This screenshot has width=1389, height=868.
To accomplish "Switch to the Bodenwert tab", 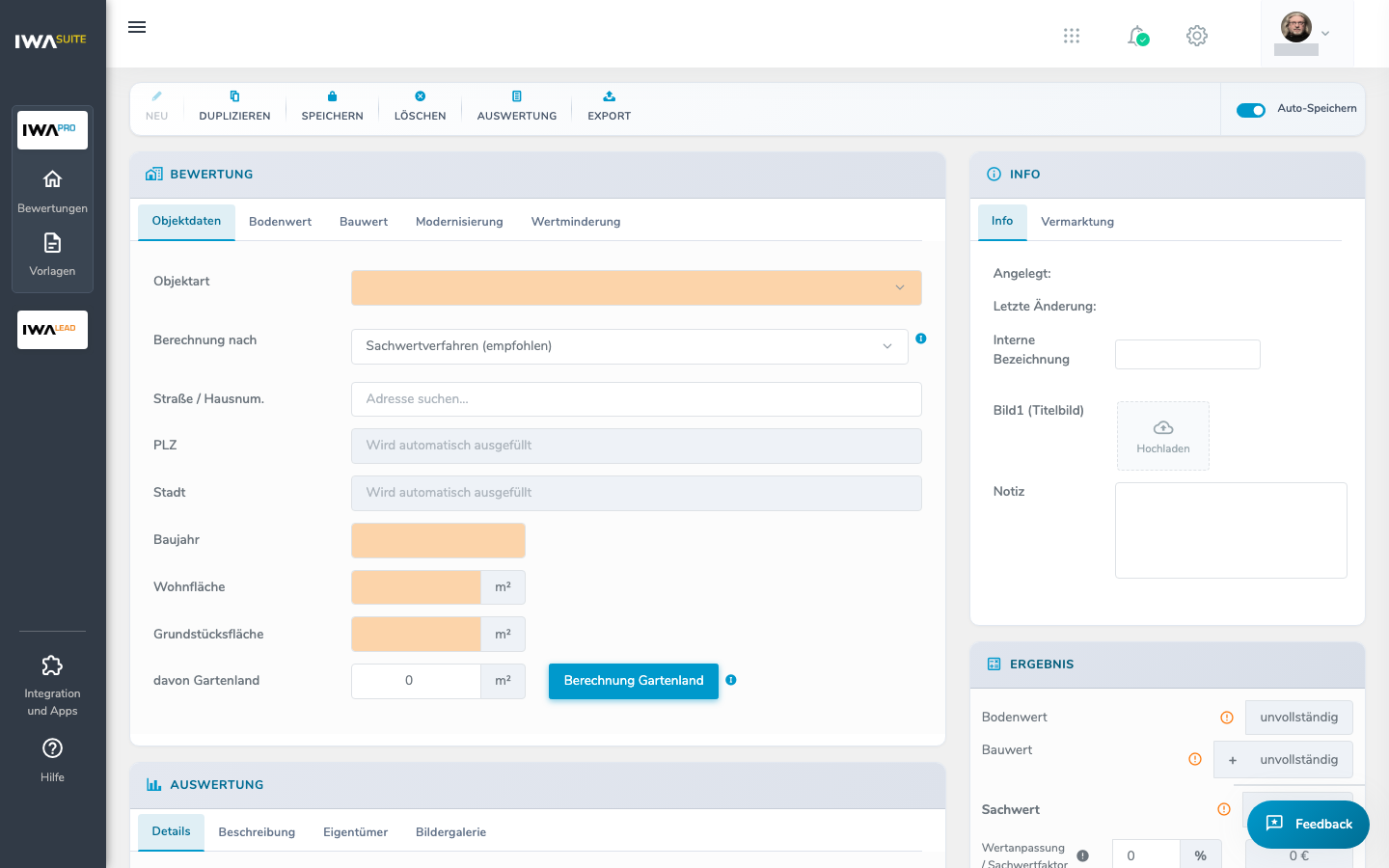I will (280, 222).
